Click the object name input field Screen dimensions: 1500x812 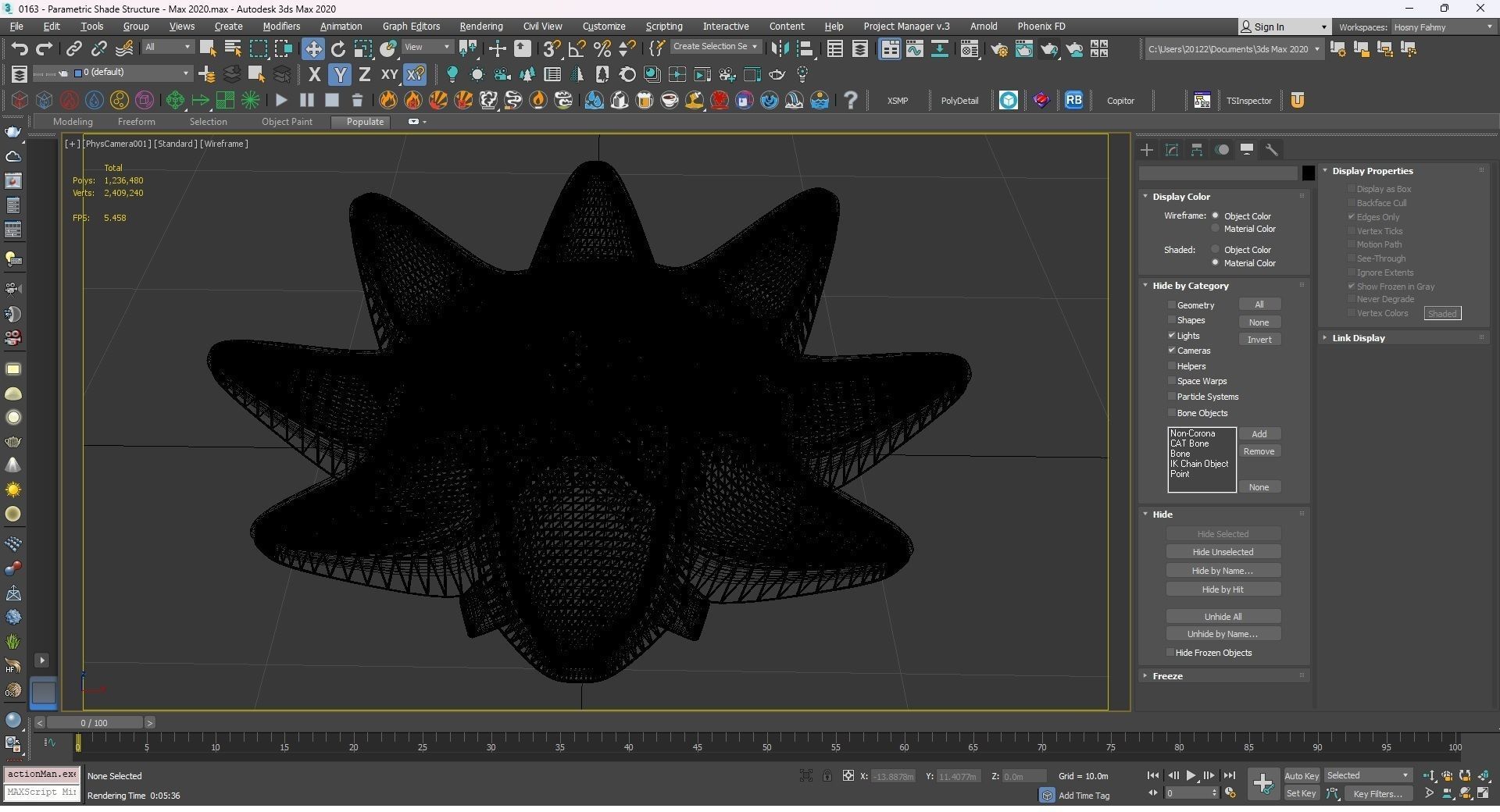click(1219, 173)
